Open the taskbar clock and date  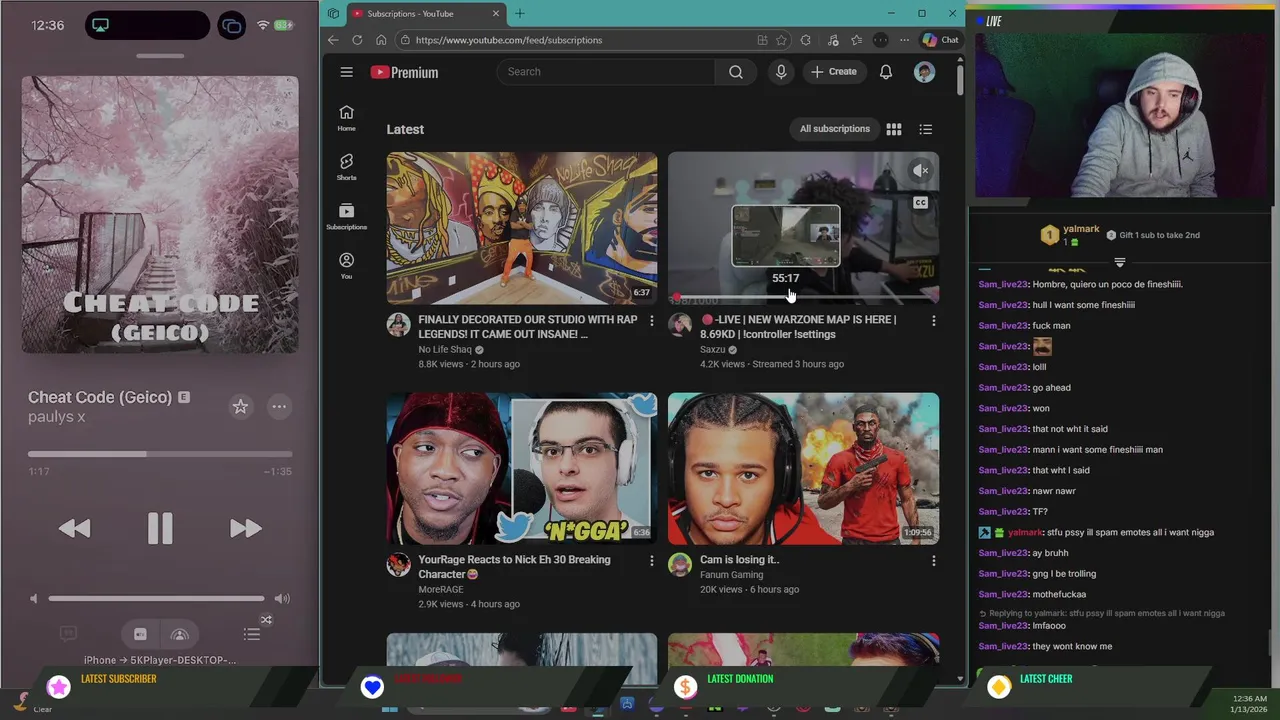click(1251, 703)
